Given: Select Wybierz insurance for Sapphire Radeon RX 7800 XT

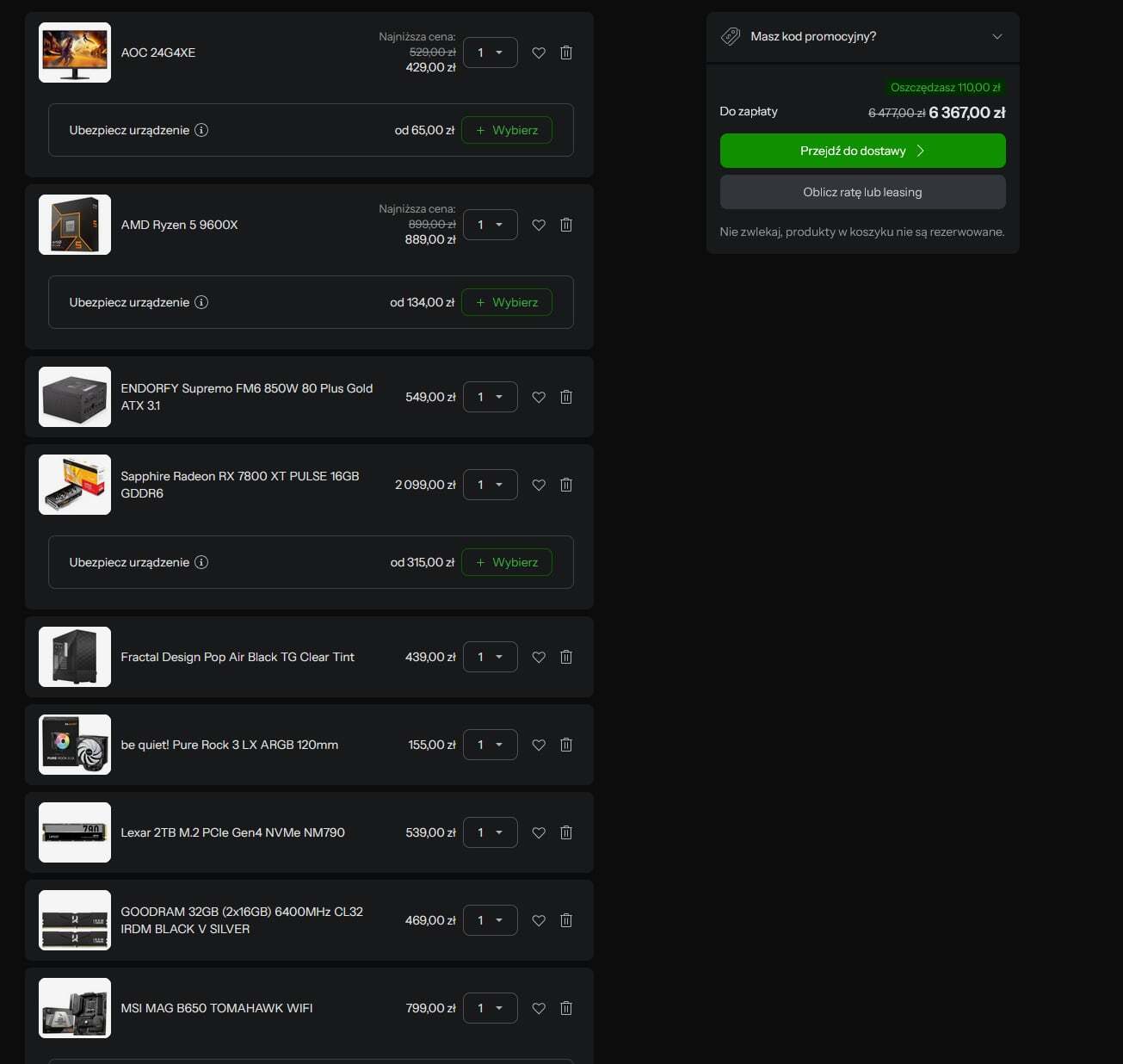Looking at the screenshot, I should click(x=507, y=562).
